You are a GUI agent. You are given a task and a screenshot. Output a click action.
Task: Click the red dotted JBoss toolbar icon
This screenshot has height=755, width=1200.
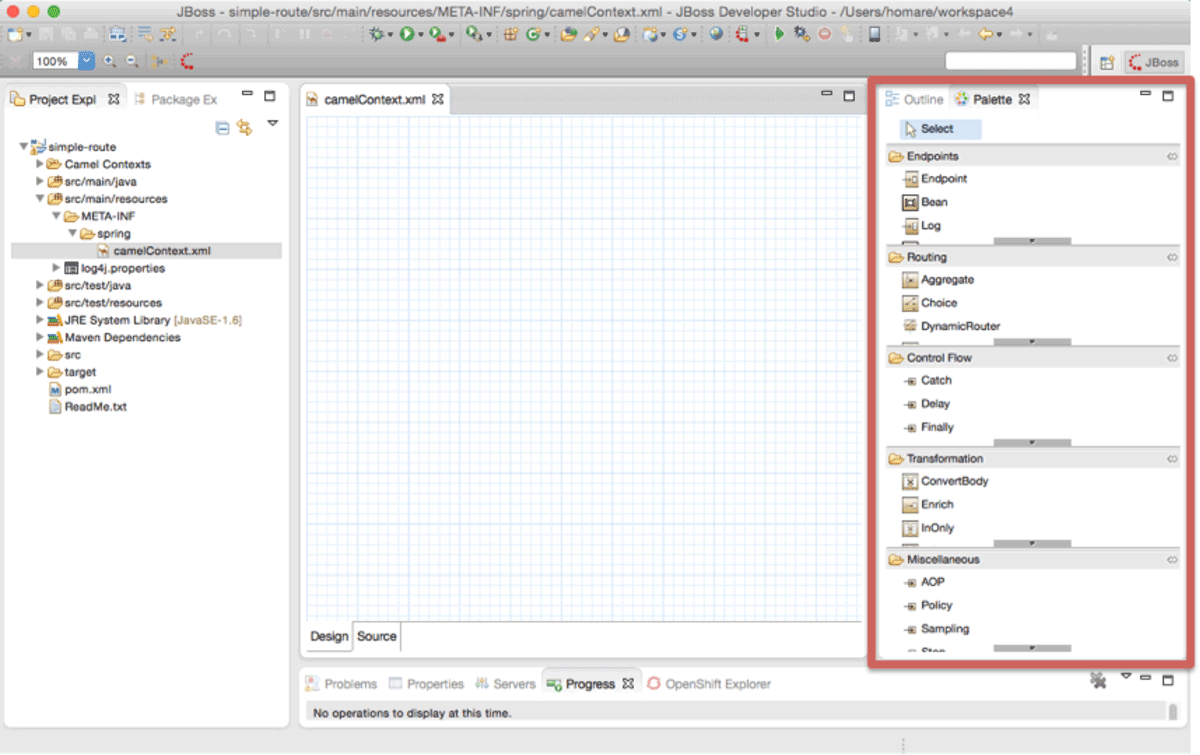[187, 61]
